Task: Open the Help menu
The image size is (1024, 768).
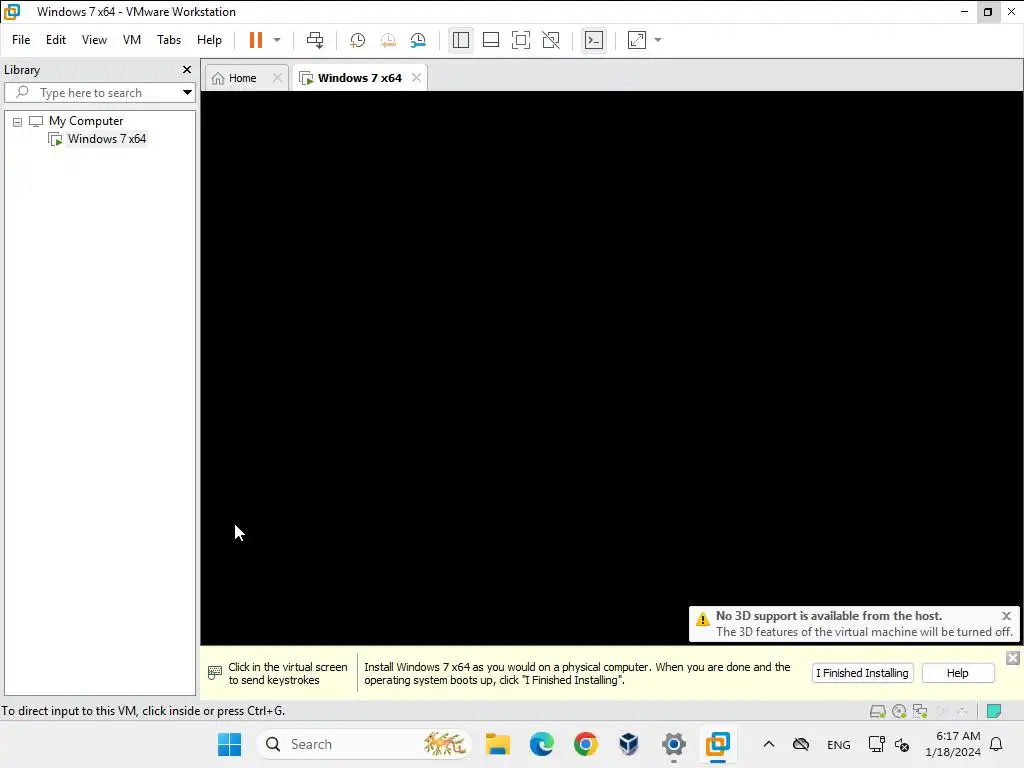Action: click(209, 40)
